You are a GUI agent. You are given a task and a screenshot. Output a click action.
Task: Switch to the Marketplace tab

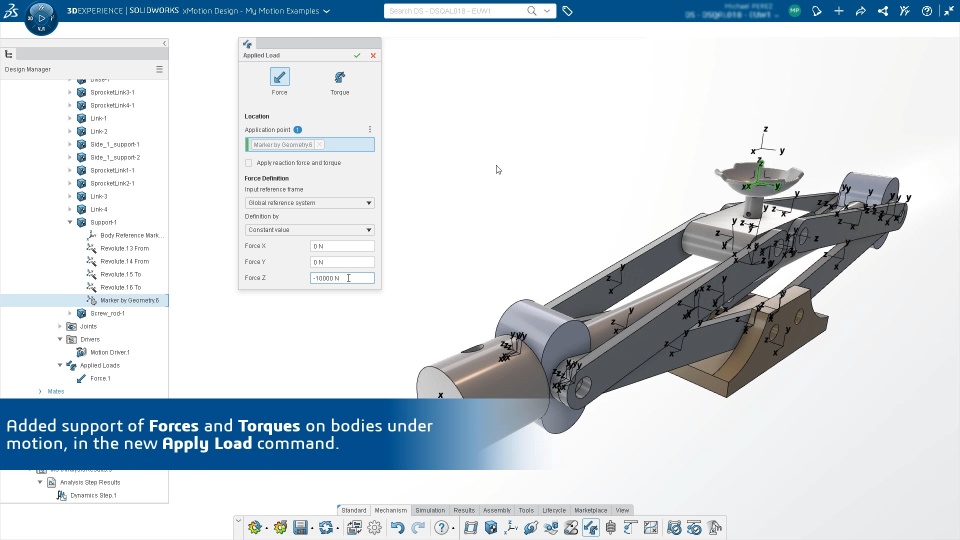click(591, 510)
